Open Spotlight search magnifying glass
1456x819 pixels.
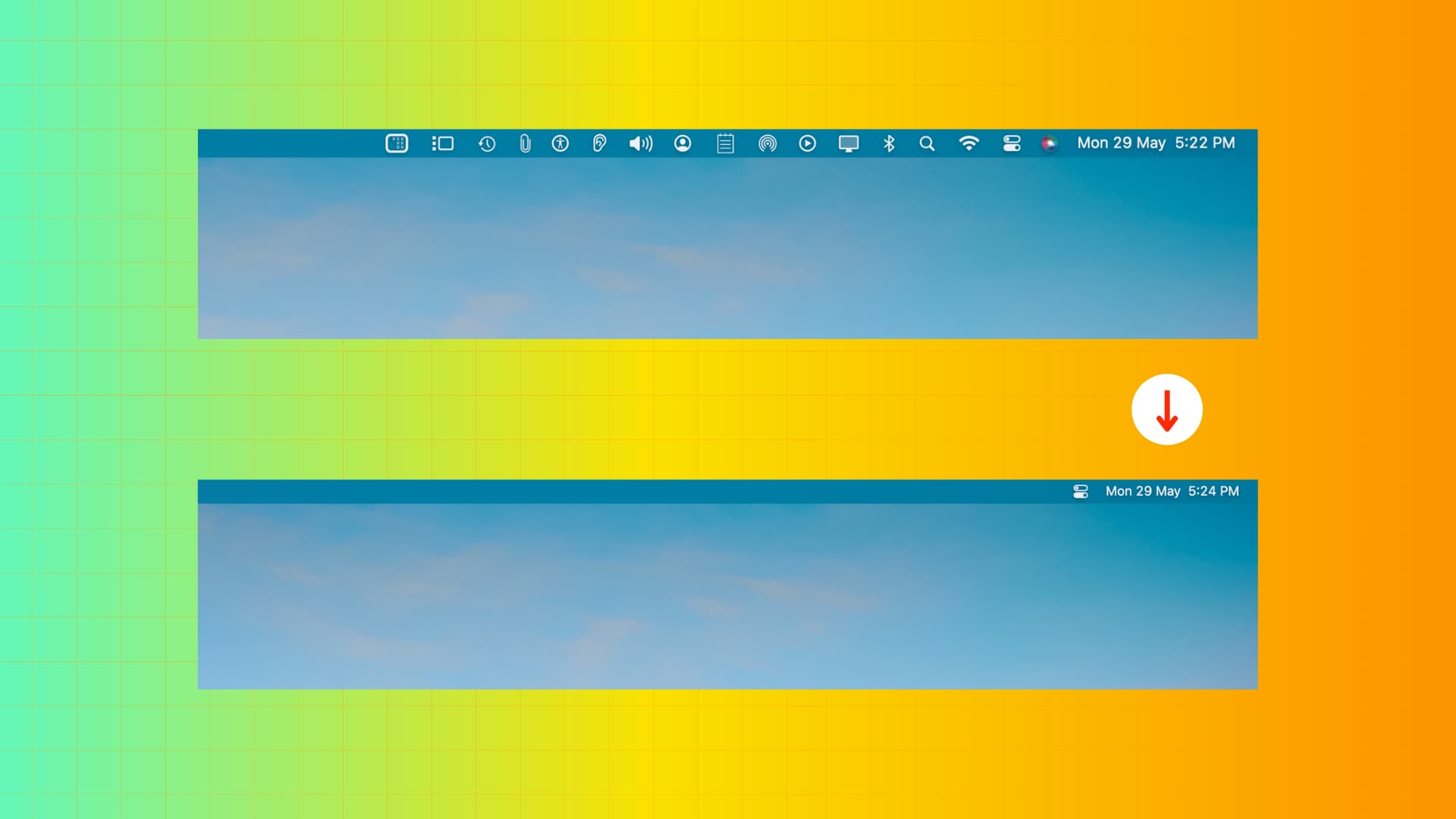927,143
